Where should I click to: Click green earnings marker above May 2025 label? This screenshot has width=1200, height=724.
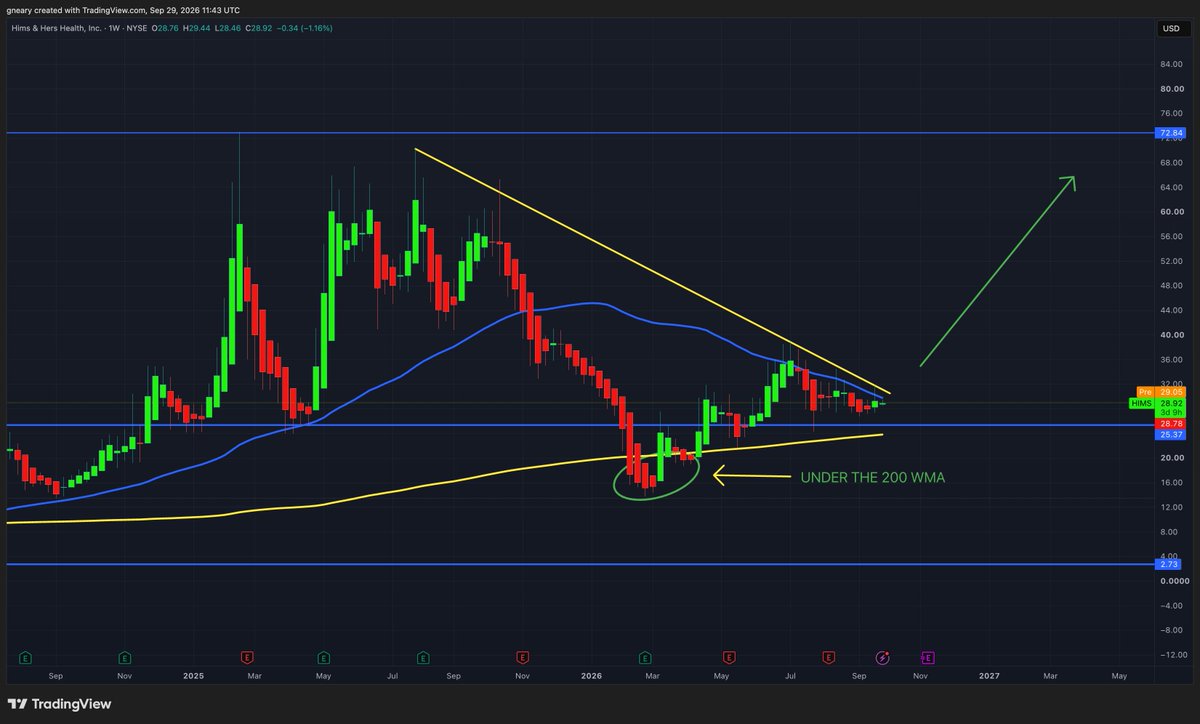tap(323, 657)
